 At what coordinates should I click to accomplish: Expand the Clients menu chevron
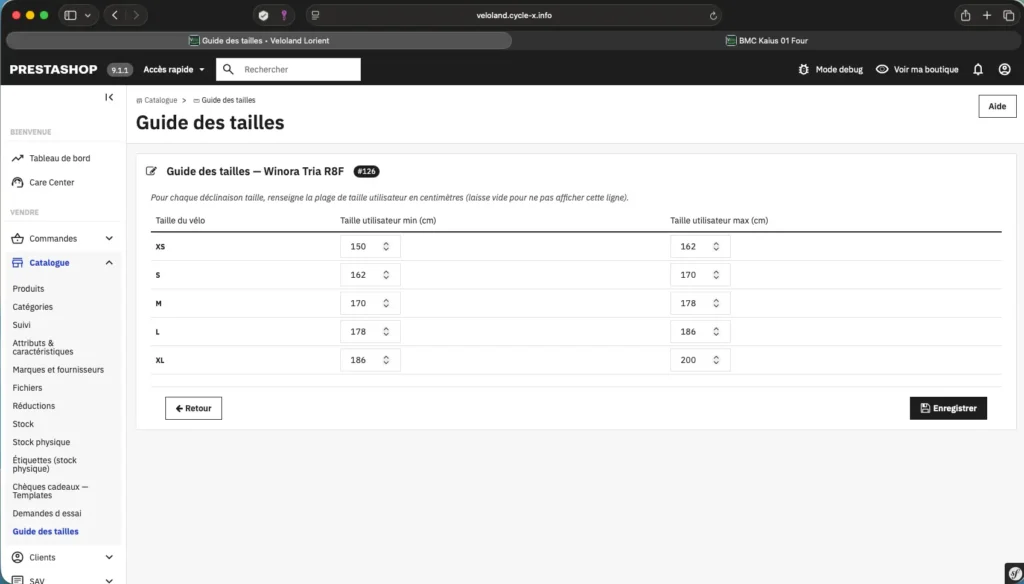[x=109, y=557]
